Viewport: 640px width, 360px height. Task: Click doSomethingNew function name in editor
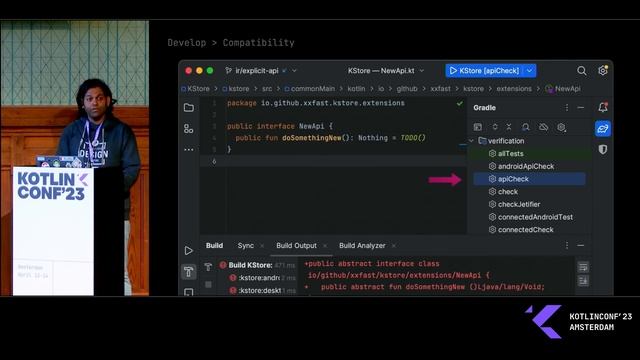click(x=312, y=138)
